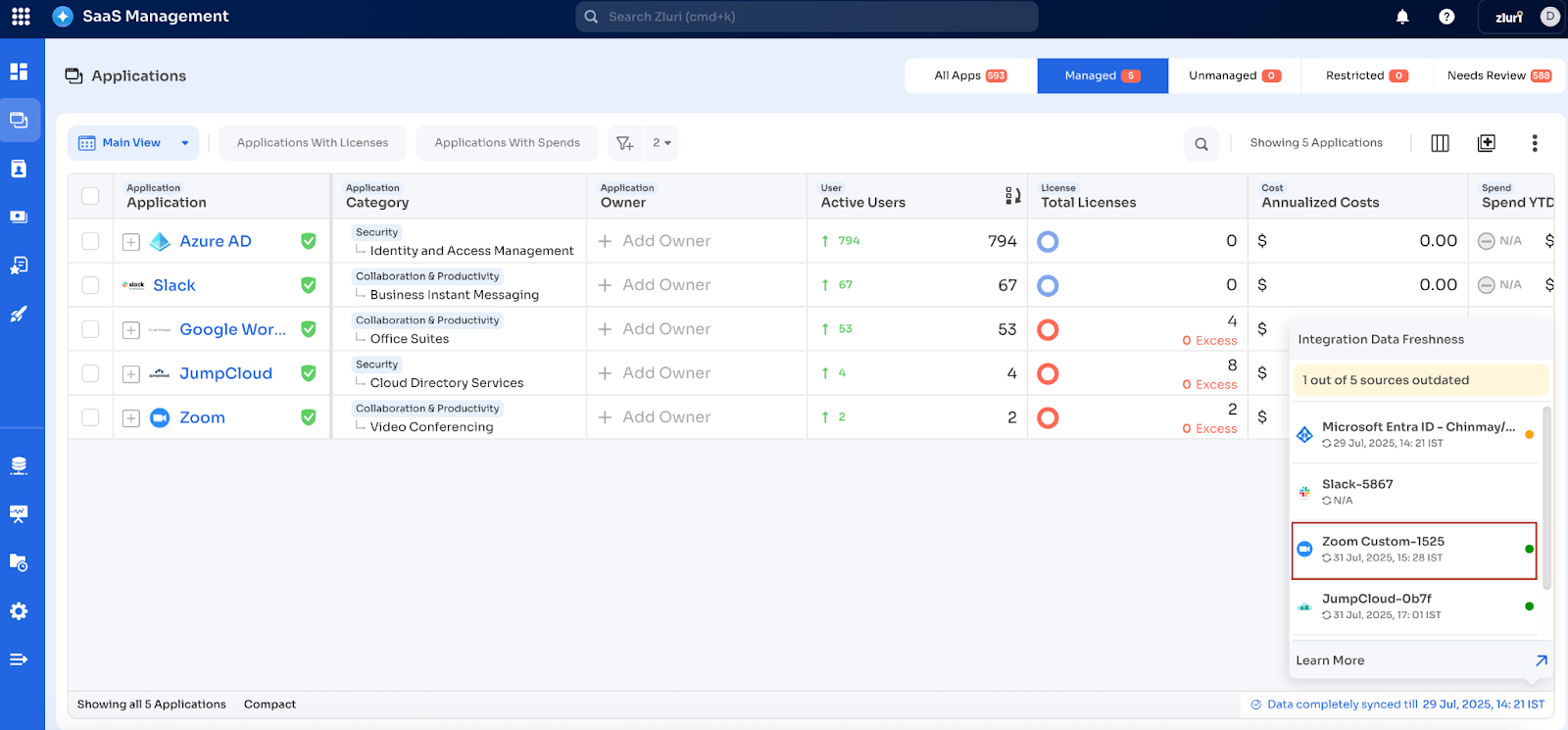Open the JumpCloud application link
The image size is (1568, 730).
pyautogui.click(x=226, y=373)
